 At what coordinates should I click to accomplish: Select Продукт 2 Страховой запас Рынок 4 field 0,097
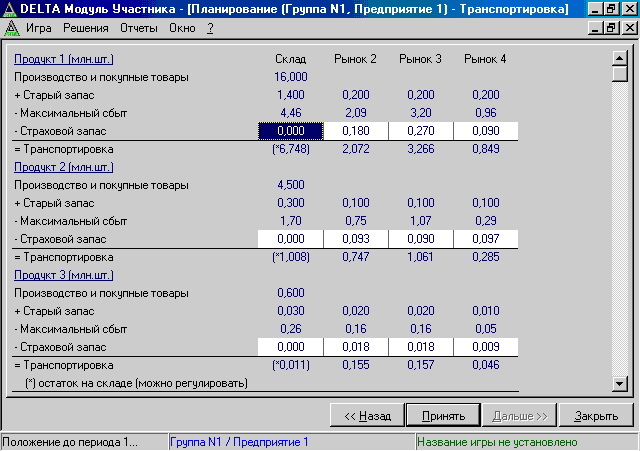(486, 239)
